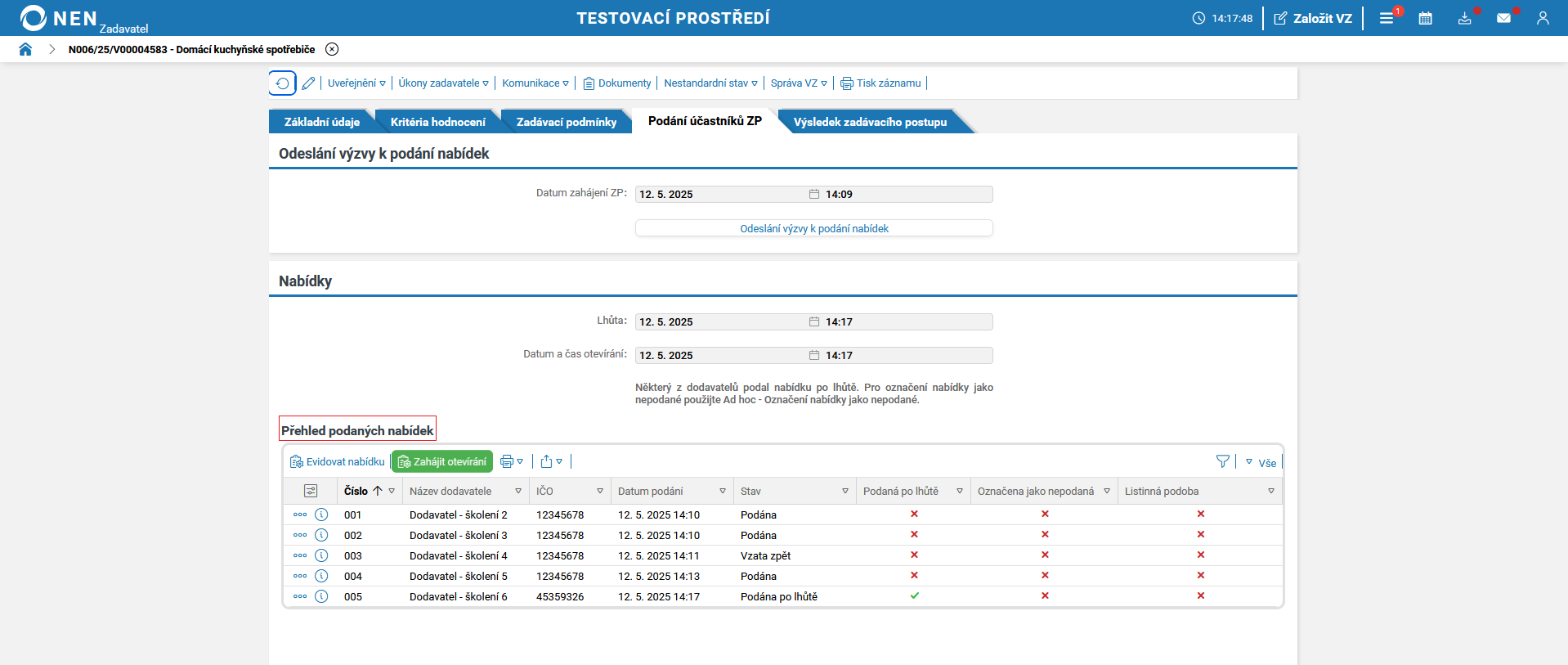
Task: Show info for offer 001
Action: tap(321, 514)
